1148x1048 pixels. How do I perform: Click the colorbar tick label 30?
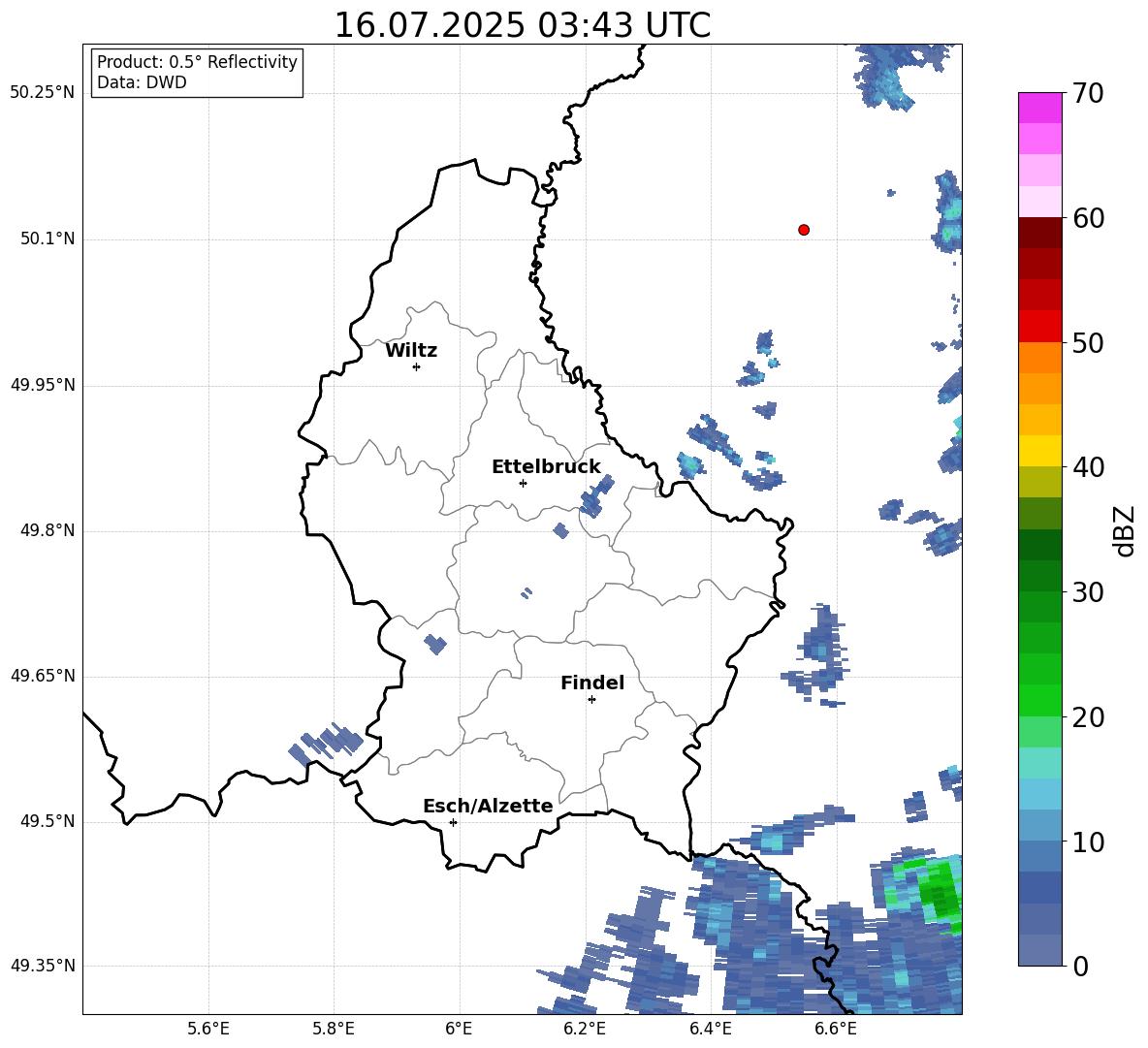coord(1088,592)
